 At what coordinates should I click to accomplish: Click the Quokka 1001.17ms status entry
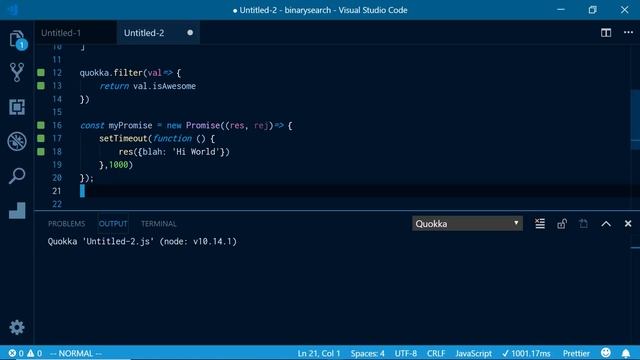point(526,353)
